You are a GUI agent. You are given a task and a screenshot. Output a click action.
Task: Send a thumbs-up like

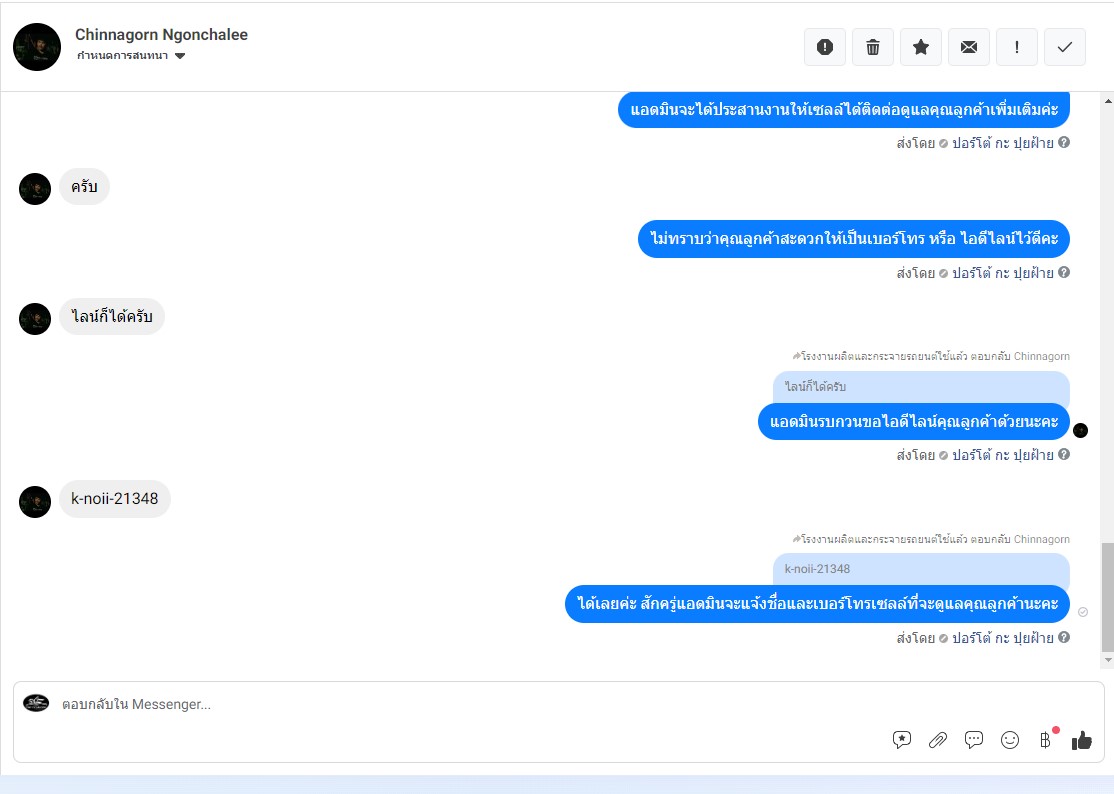1081,740
